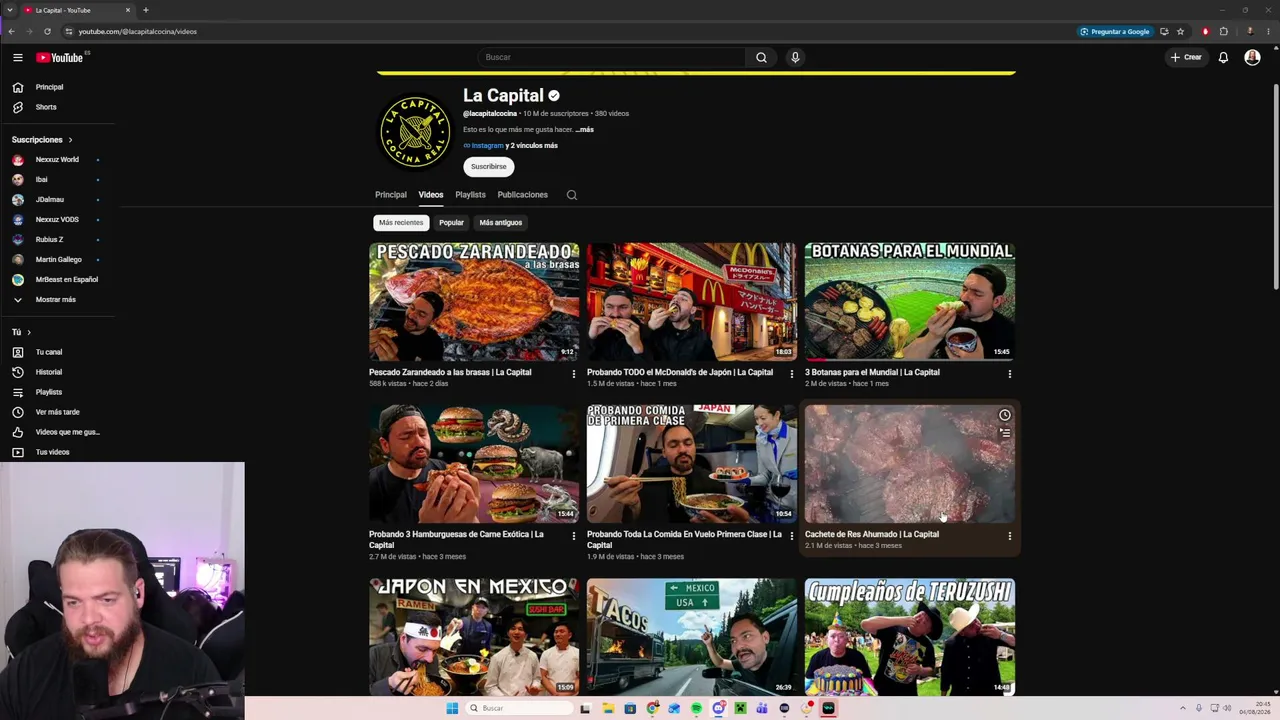Open the Japón en México thumbnail
This screenshot has height=720, width=1280.
pos(474,636)
